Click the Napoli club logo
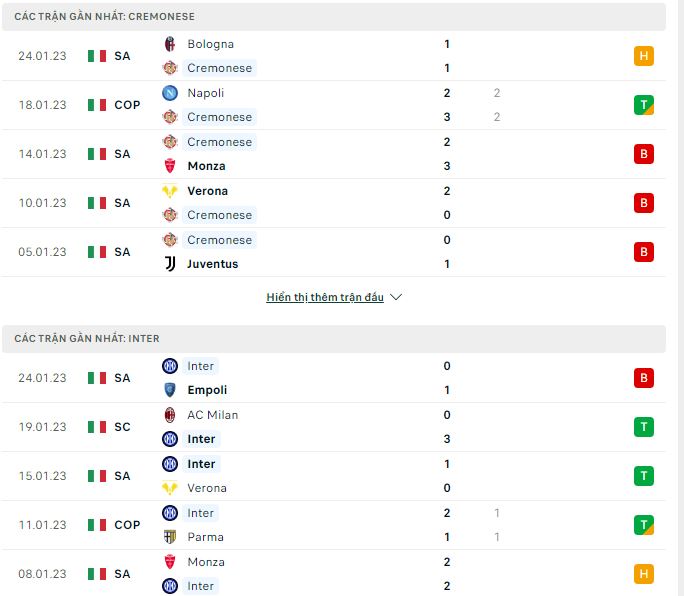The width and height of the screenshot is (684, 596). [170, 93]
